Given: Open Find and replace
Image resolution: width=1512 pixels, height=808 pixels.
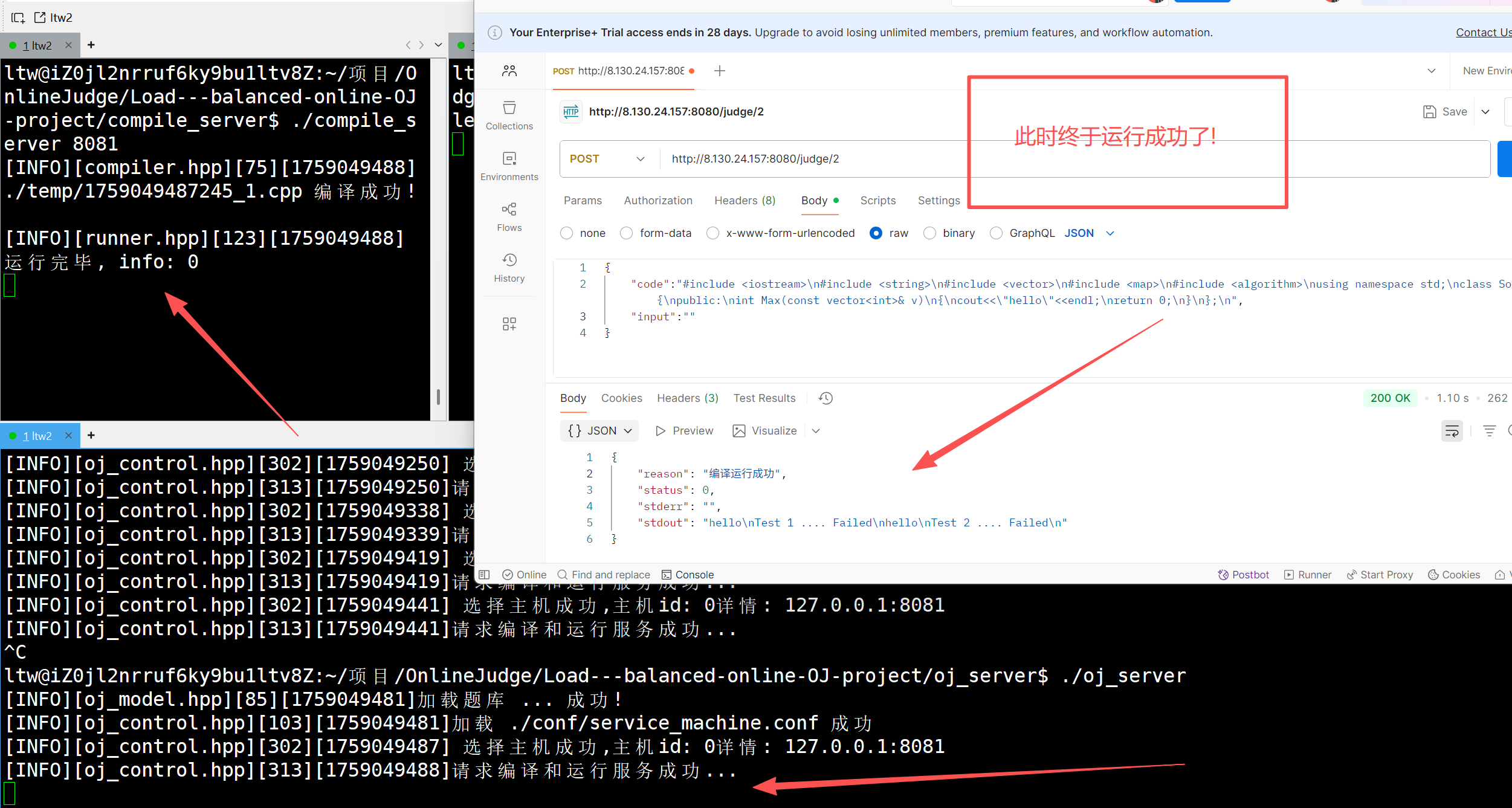Looking at the screenshot, I should tap(603, 574).
